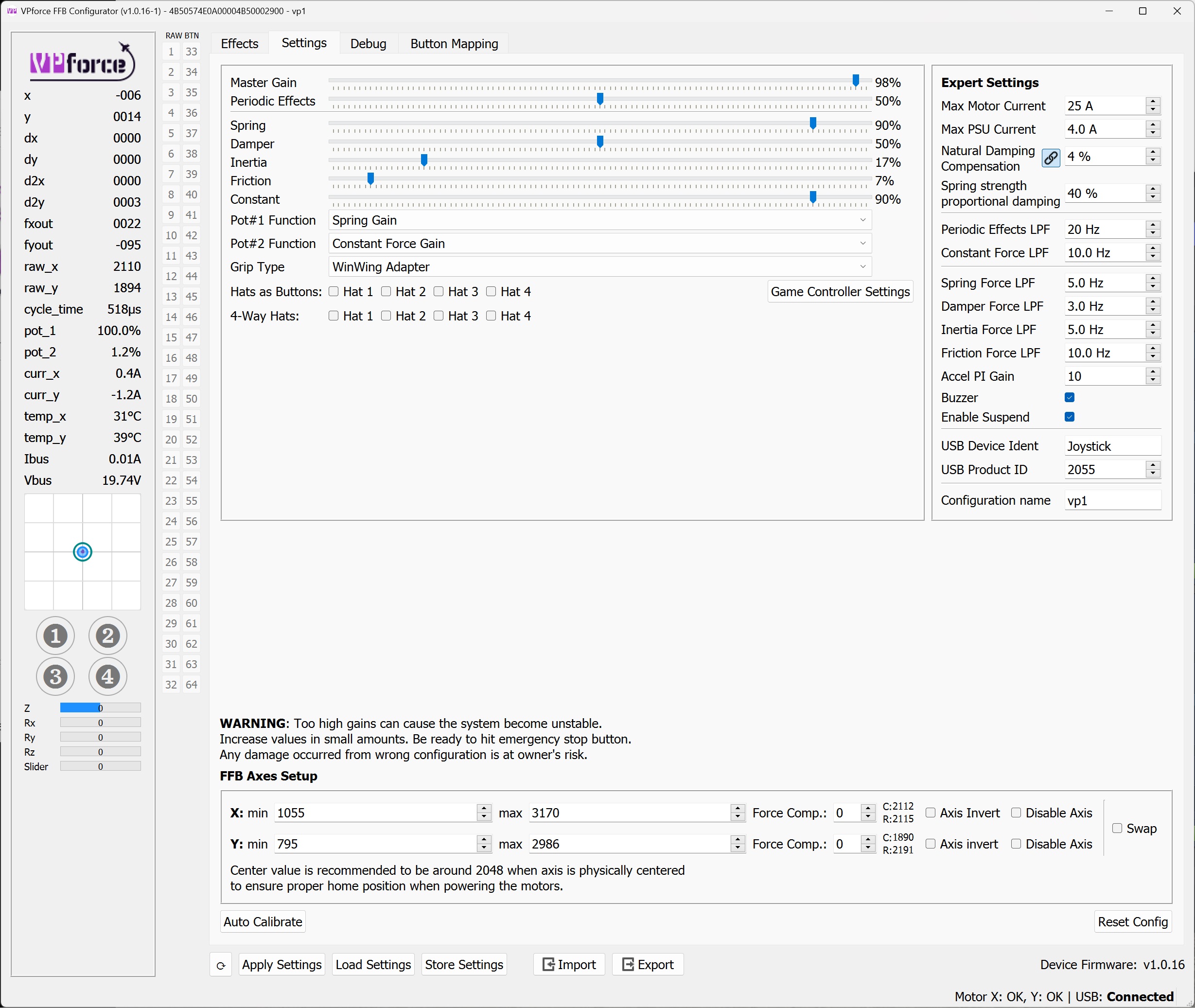Expand the Grip Type dropdown

pyautogui.click(x=600, y=267)
